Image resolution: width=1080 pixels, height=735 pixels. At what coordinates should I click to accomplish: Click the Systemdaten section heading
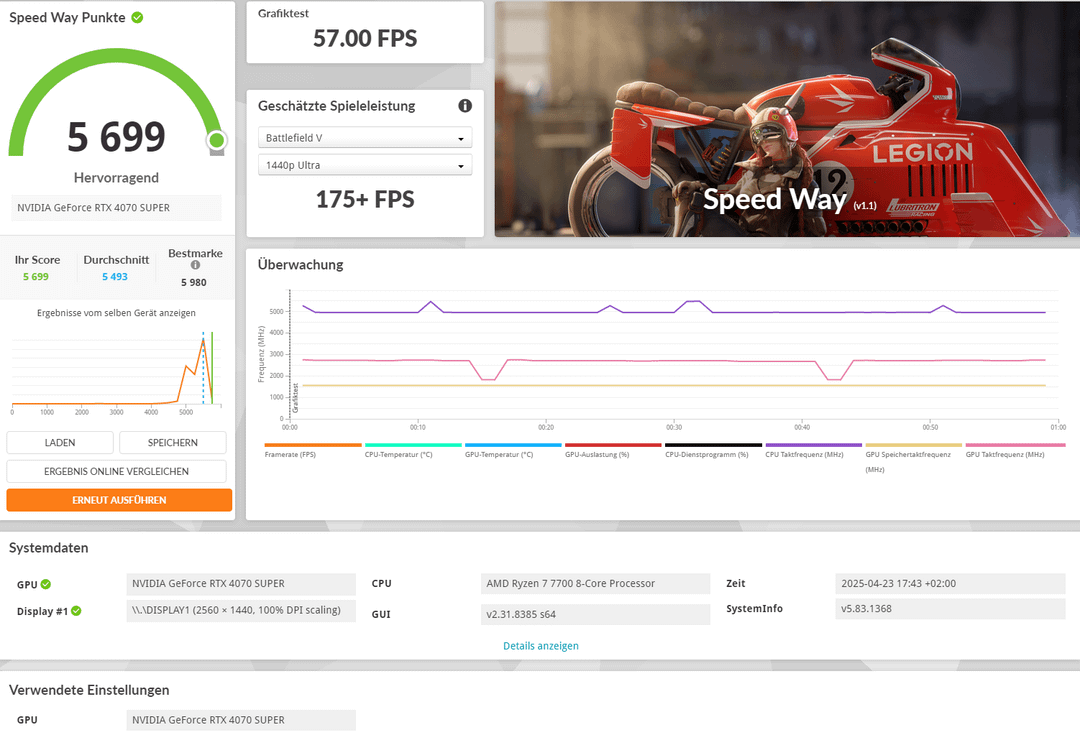(x=49, y=548)
